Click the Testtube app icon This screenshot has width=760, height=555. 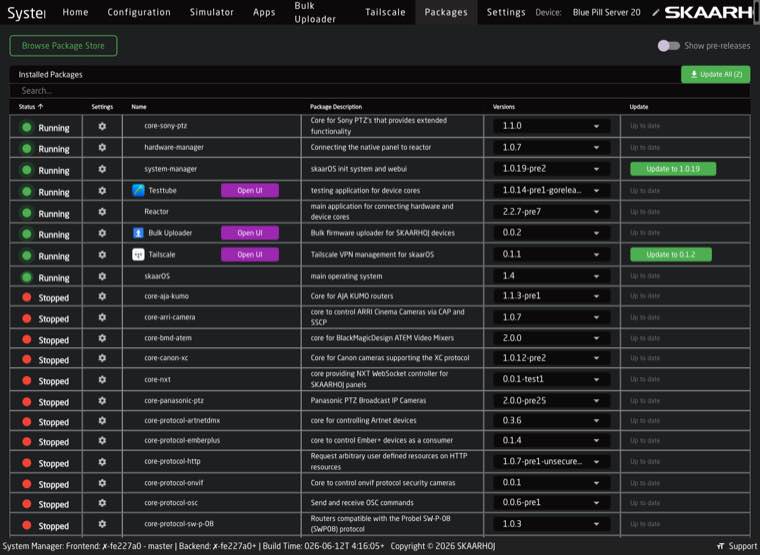(138, 190)
